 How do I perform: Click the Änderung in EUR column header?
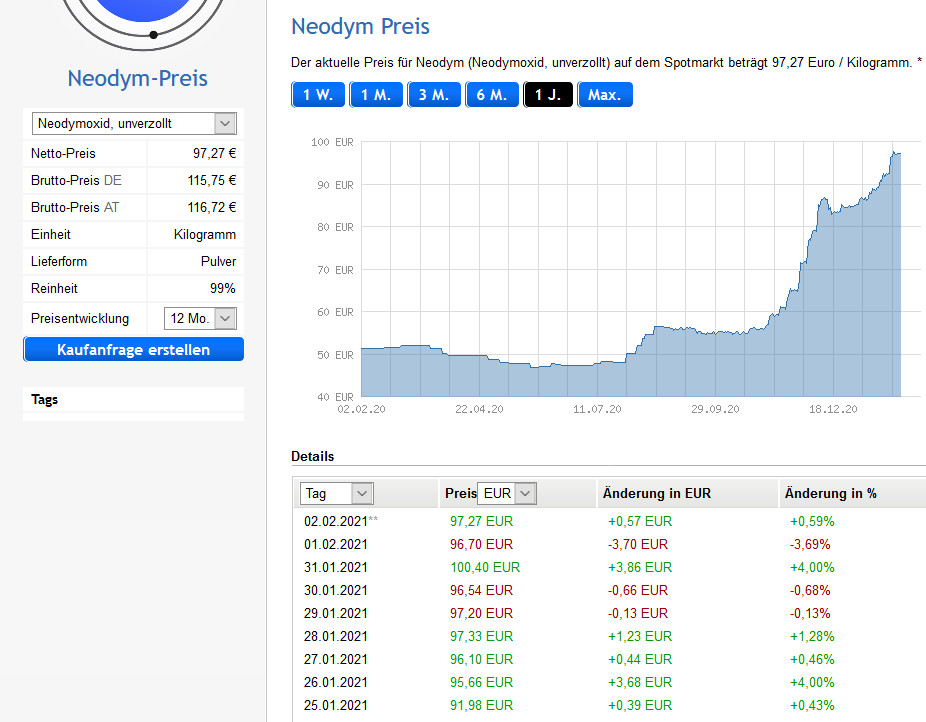pos(657,494)
